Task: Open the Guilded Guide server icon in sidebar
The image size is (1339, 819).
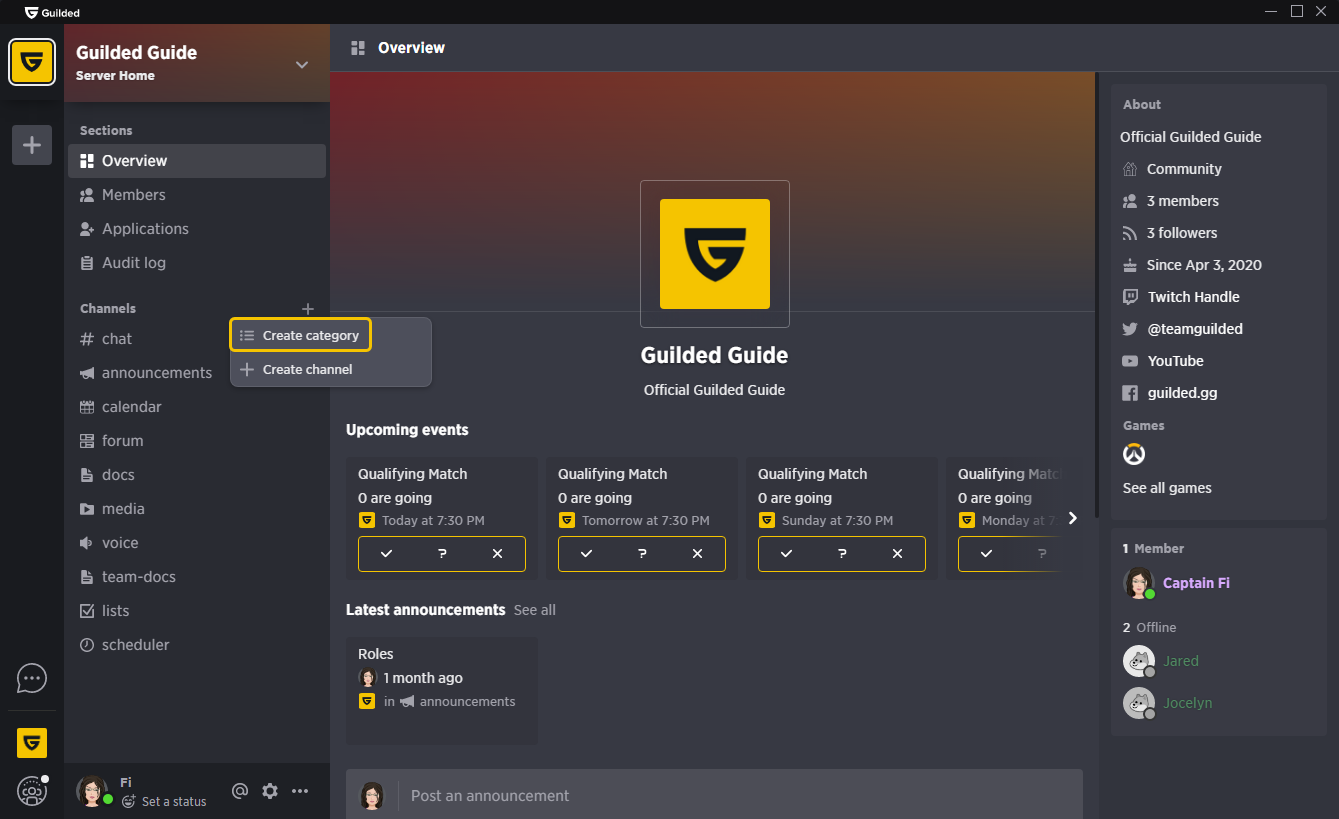Action: pos(32,62)
